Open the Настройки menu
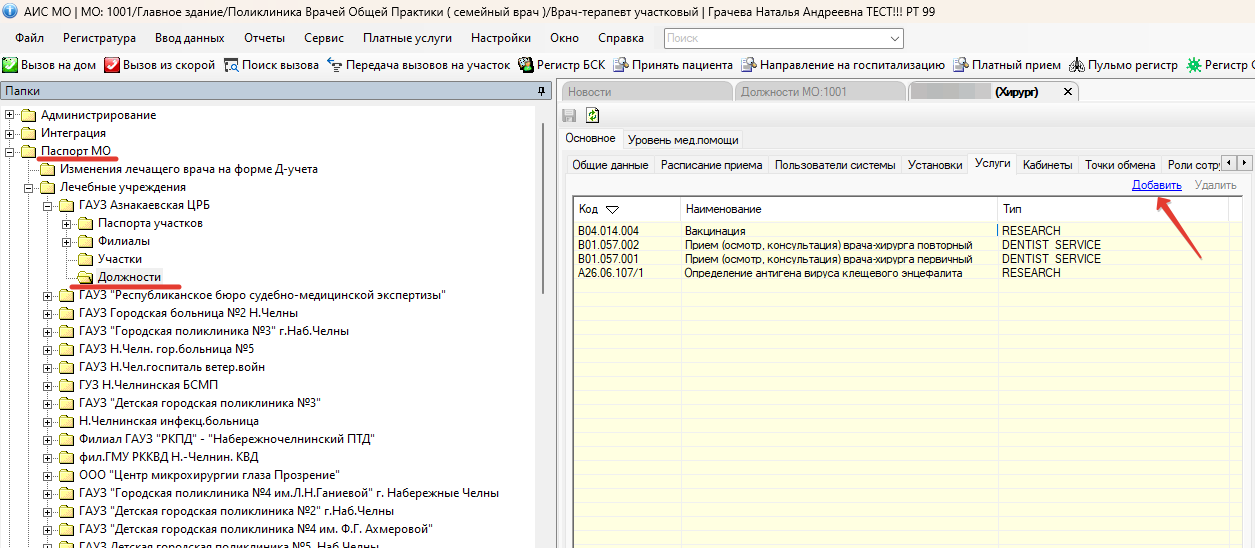 coord(501,38)
